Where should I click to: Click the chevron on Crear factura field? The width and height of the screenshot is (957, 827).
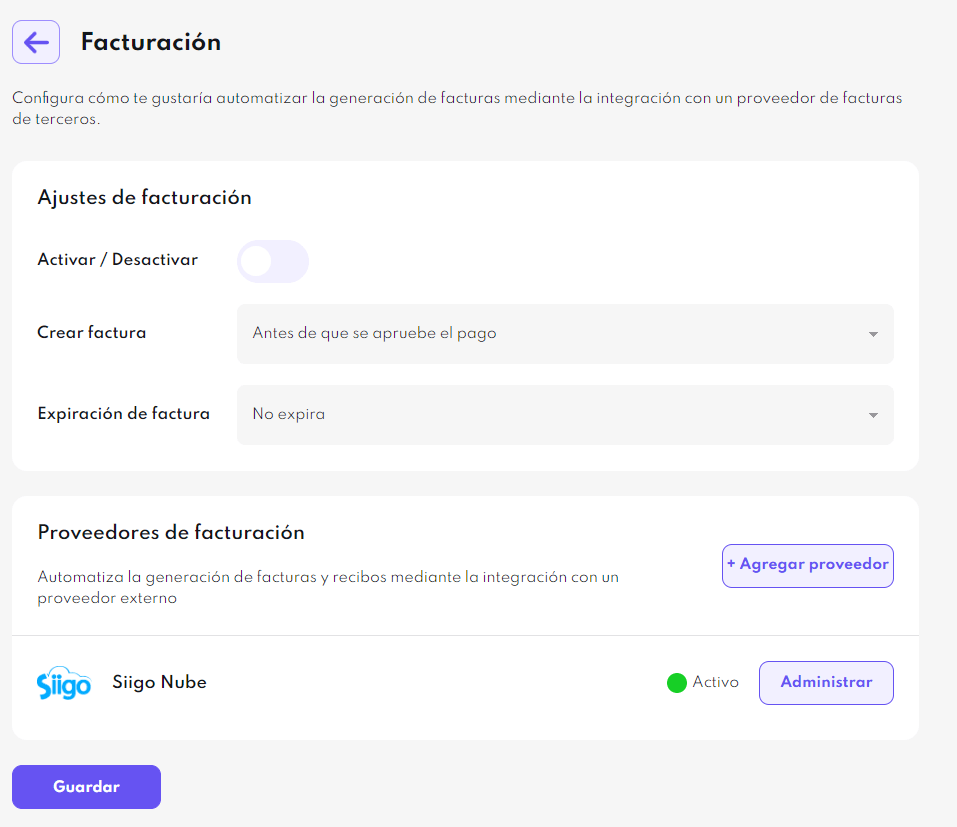click(x=872, y=333)
